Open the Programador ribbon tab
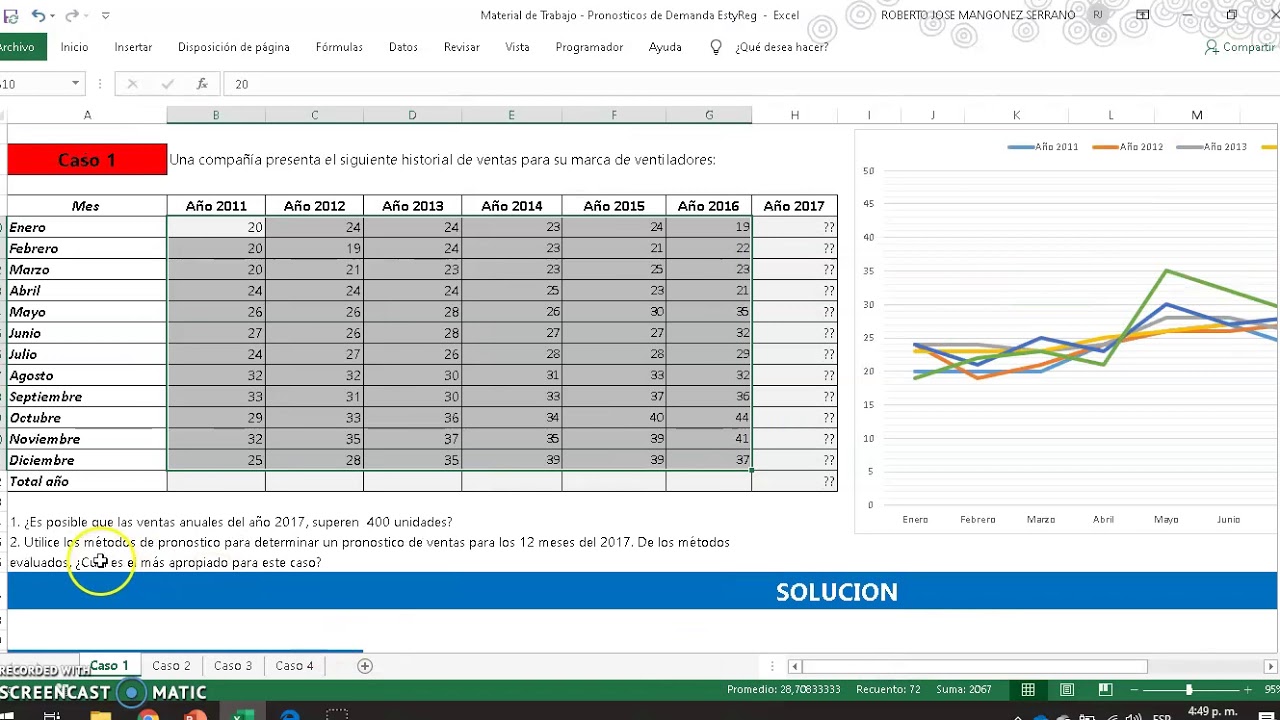Image resolution: width=1280 pixels, height=720 pixels. point(589,47)
